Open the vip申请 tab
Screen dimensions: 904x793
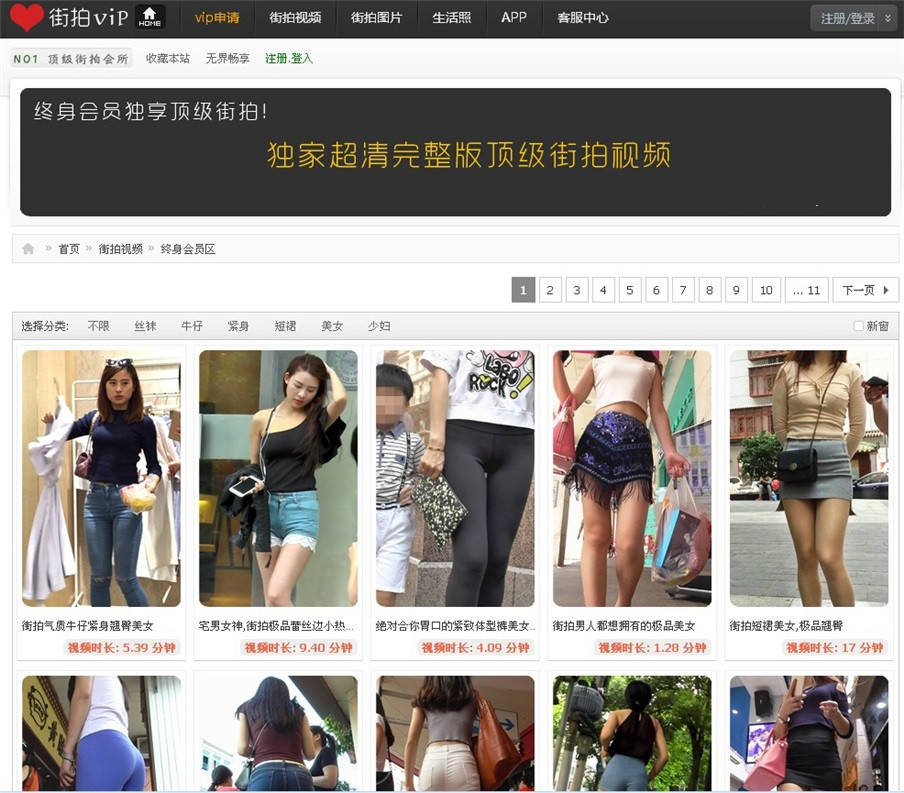click(216, 18)
